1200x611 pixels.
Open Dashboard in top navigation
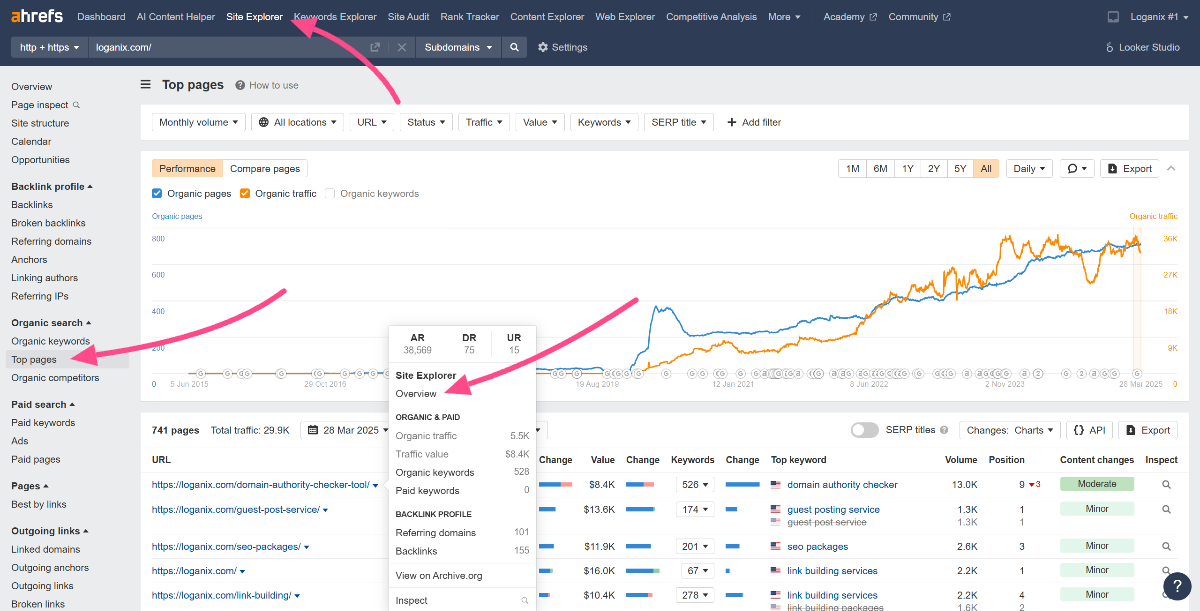coord(101,17)
